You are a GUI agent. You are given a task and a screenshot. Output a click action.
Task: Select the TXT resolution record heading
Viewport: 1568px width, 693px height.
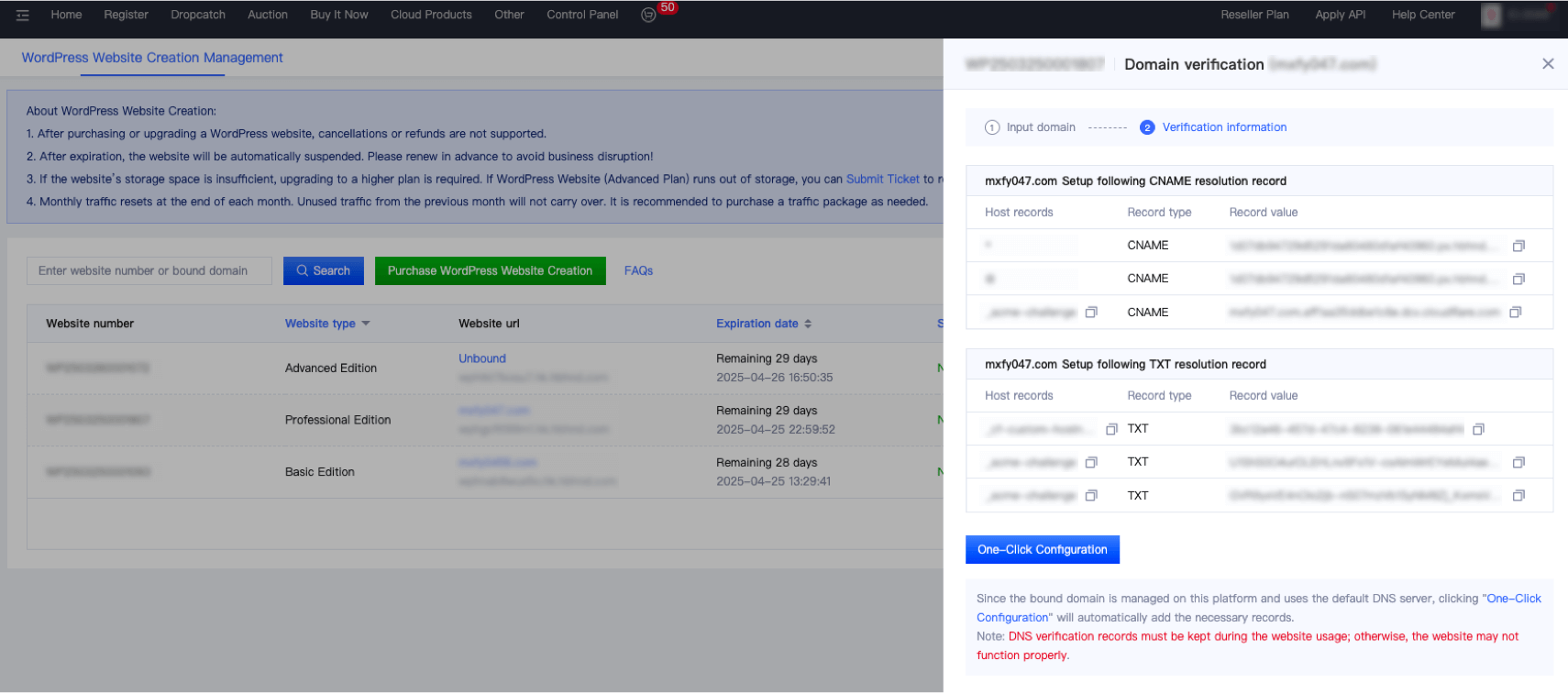(1125, 365)
